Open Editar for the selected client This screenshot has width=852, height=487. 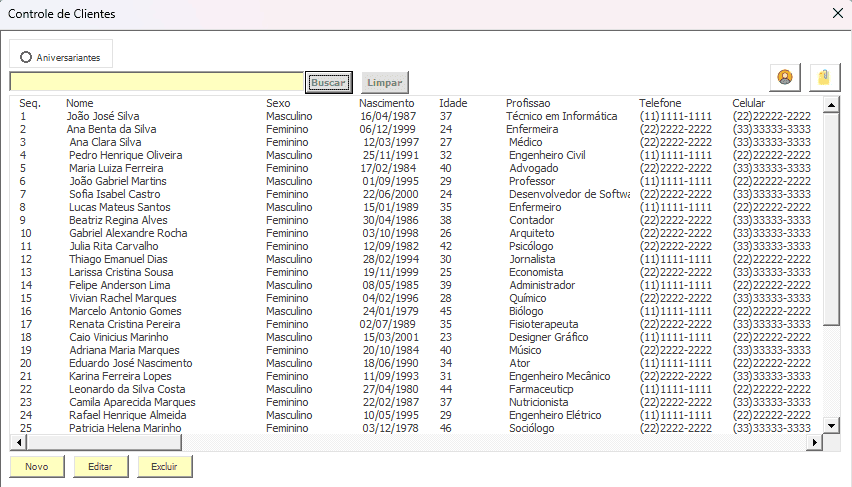[x=100, y=467]
